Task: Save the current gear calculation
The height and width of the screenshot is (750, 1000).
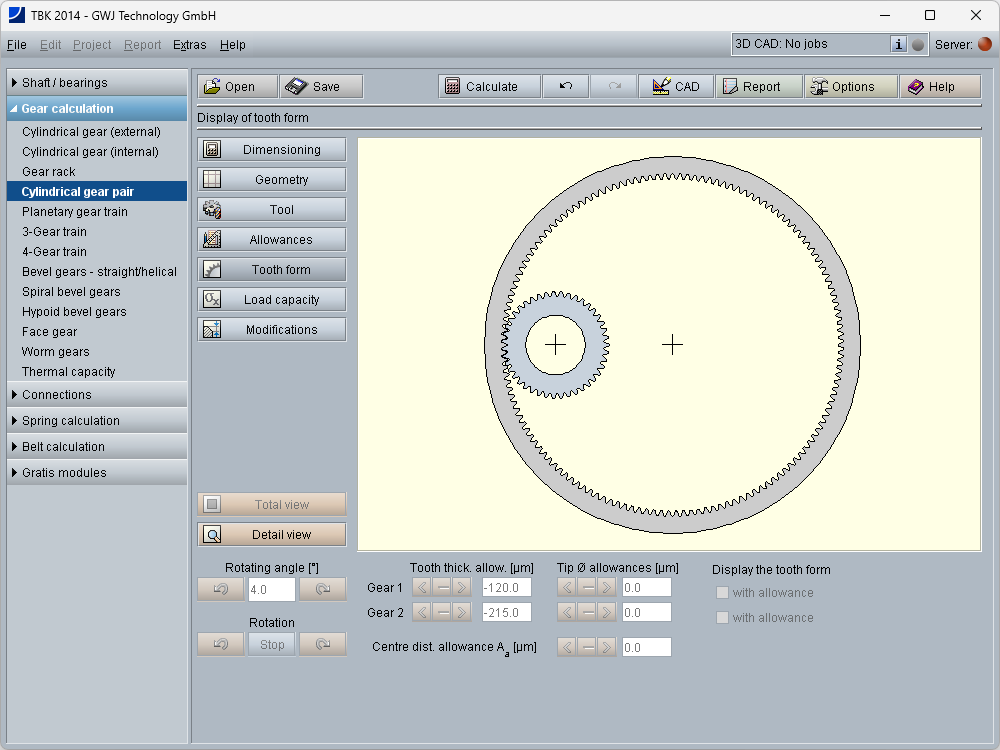Action: [321, 87]
